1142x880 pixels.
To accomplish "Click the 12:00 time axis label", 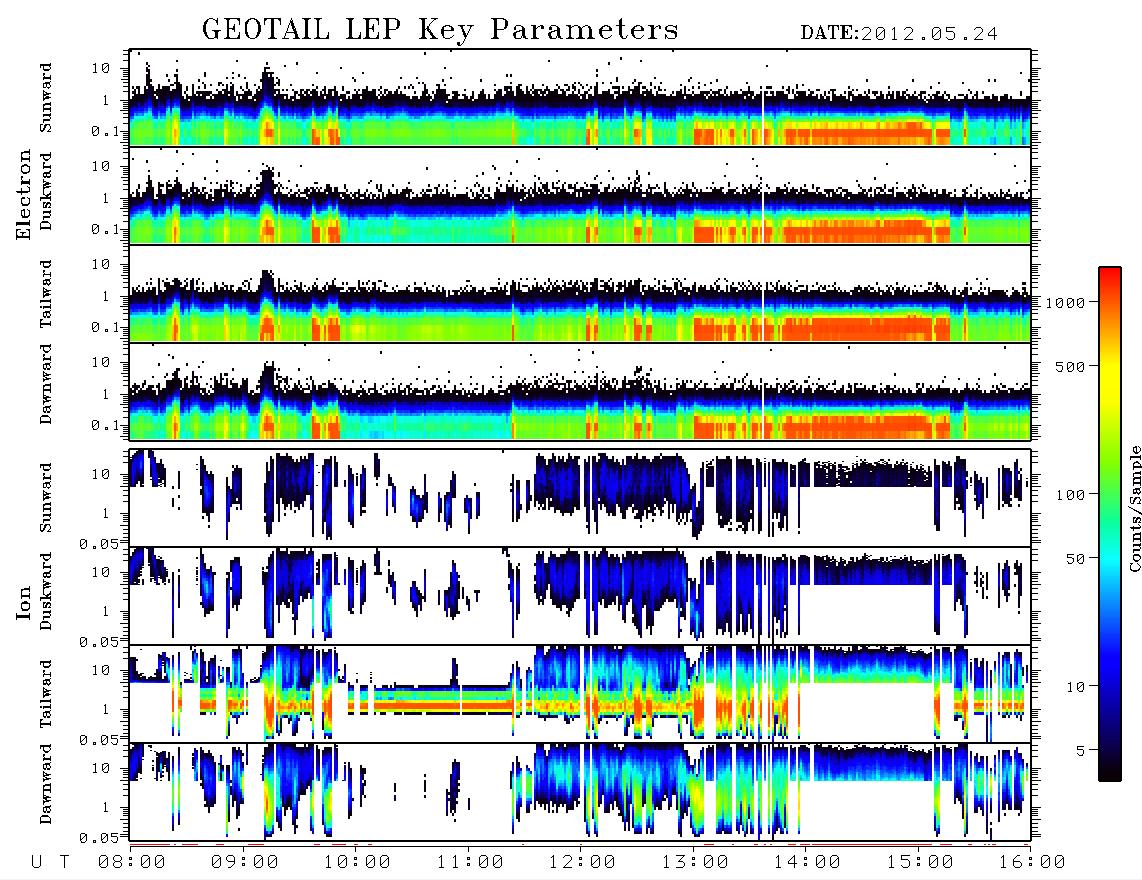I will 582,863.
